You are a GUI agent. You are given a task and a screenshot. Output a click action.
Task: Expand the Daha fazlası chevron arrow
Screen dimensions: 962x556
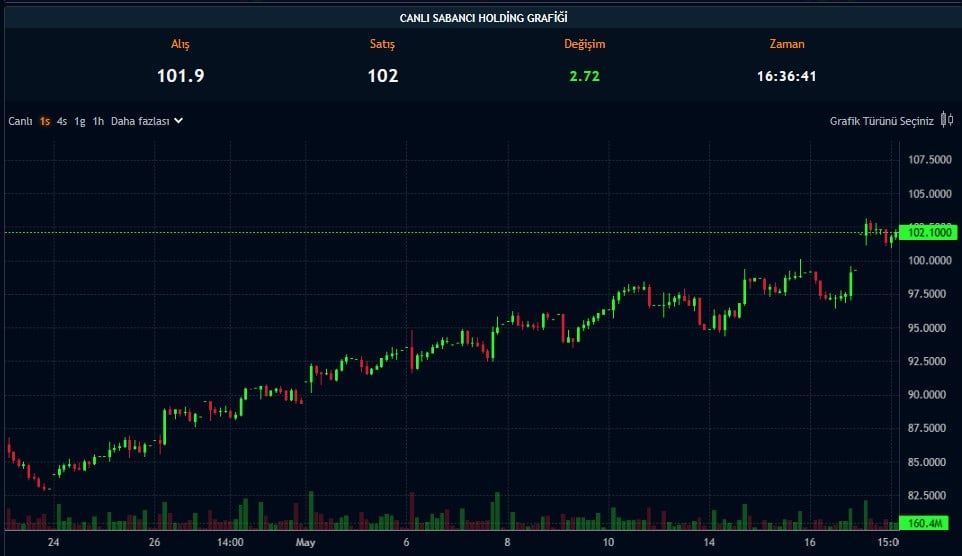[x=178, y=121]
